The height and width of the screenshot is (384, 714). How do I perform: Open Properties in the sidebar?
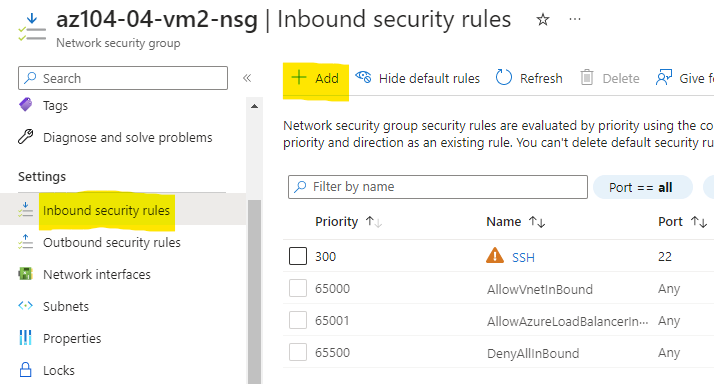click(x=72, y=338)
